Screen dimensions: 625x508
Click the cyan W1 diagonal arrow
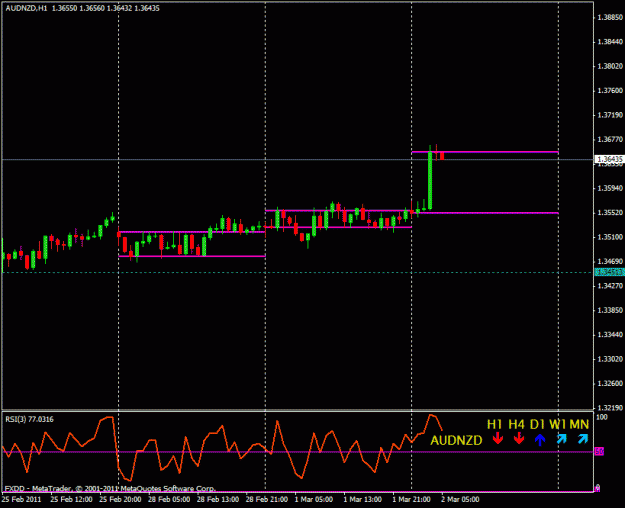561,439
